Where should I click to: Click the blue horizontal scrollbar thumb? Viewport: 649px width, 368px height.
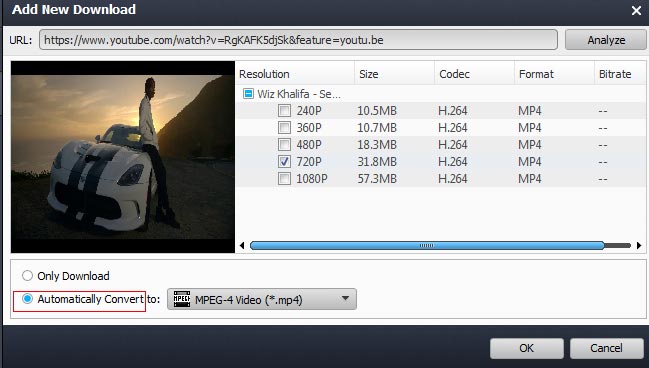pos(427,245)
